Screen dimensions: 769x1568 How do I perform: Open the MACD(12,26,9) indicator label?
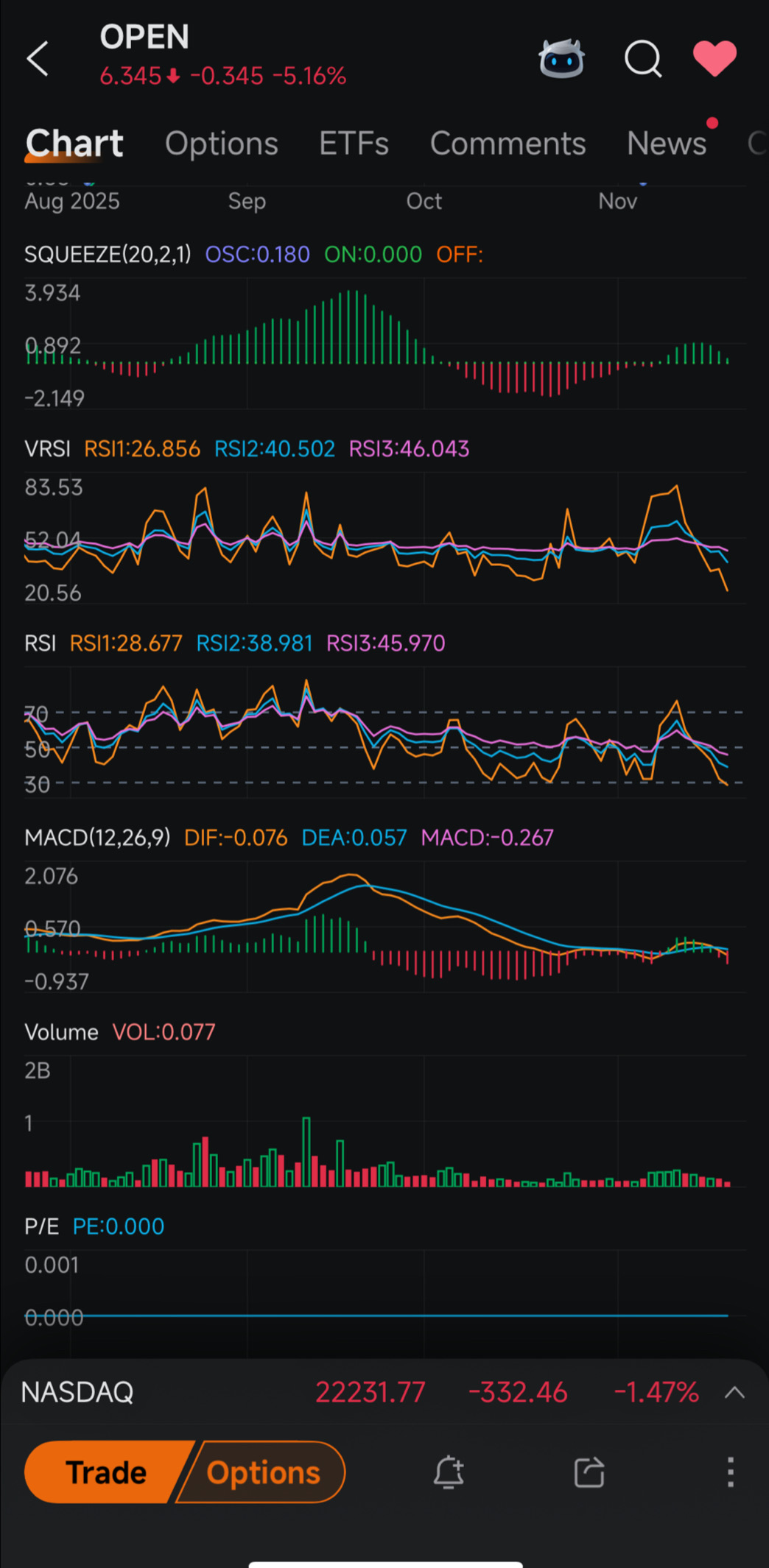coord(97,838)
